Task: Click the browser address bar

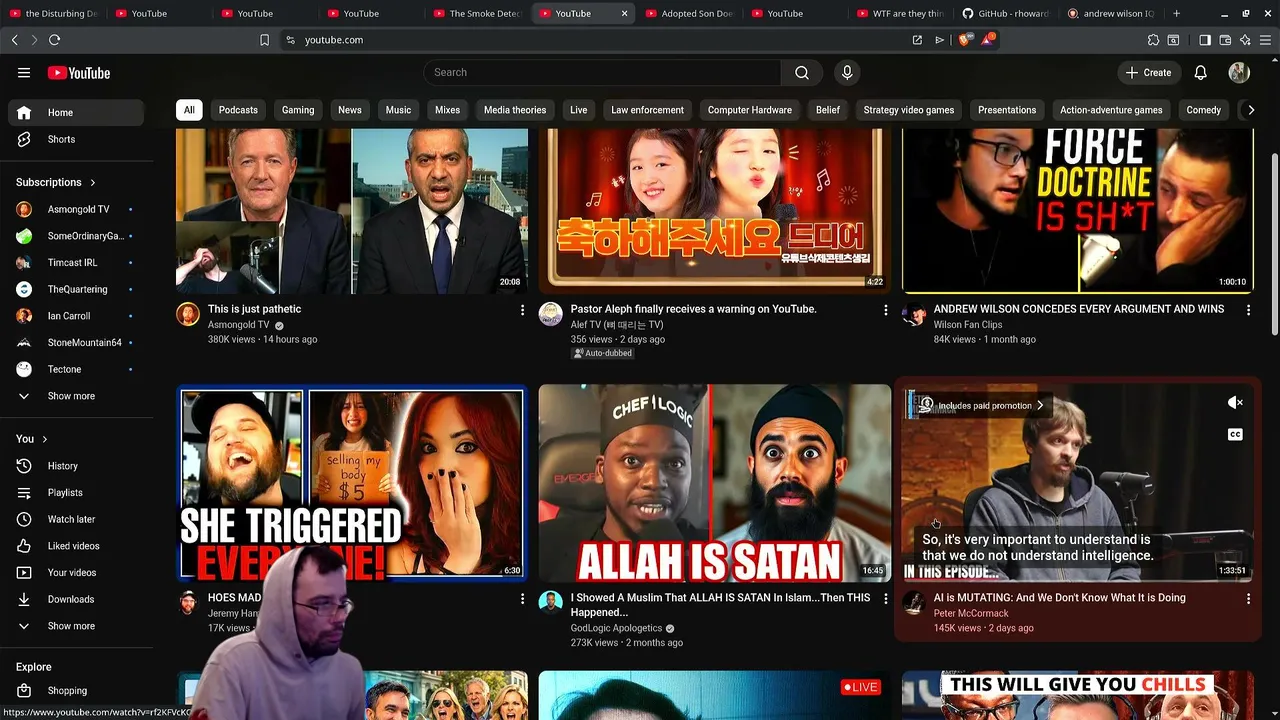Action: [x=600, y=40]
